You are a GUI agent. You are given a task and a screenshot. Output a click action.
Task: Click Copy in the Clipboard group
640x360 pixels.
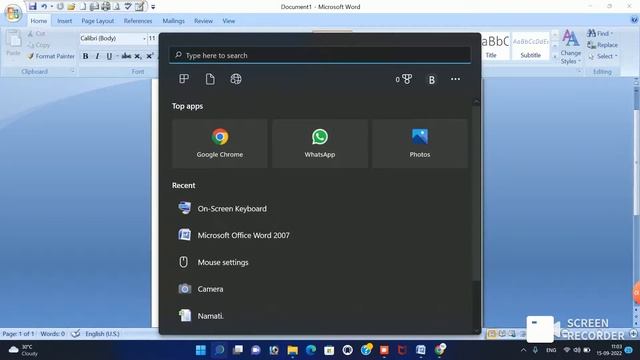[x=39, y=45]
